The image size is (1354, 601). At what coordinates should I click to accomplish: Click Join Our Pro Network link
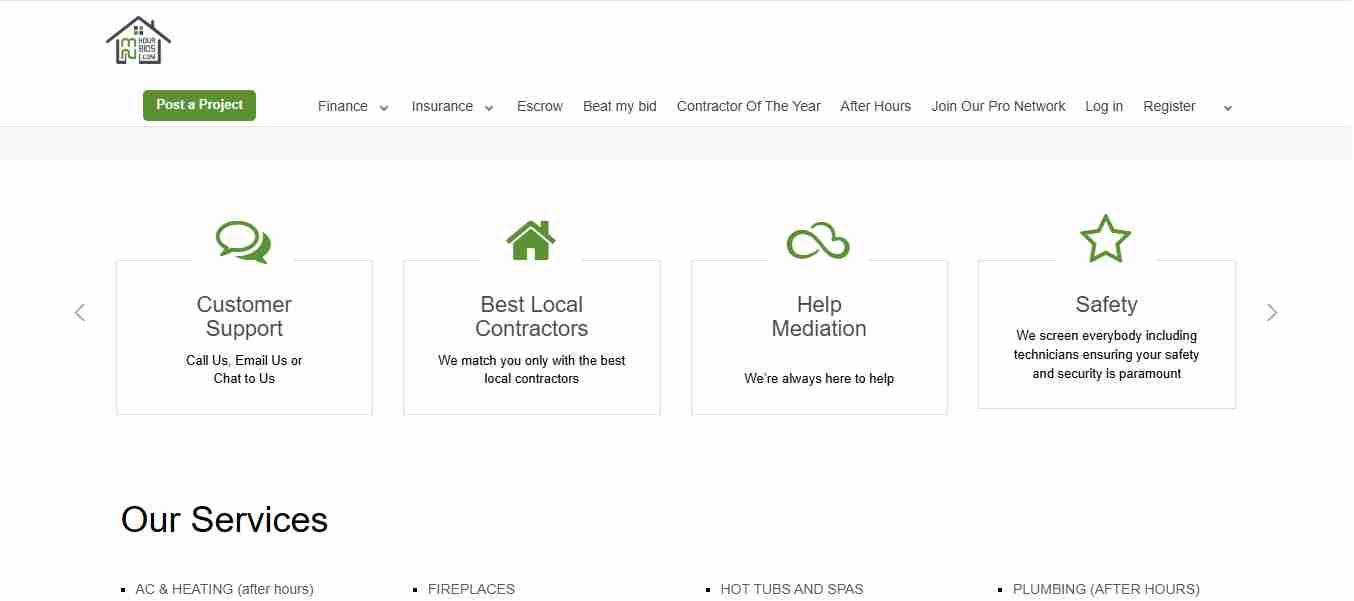click(998, 106)
